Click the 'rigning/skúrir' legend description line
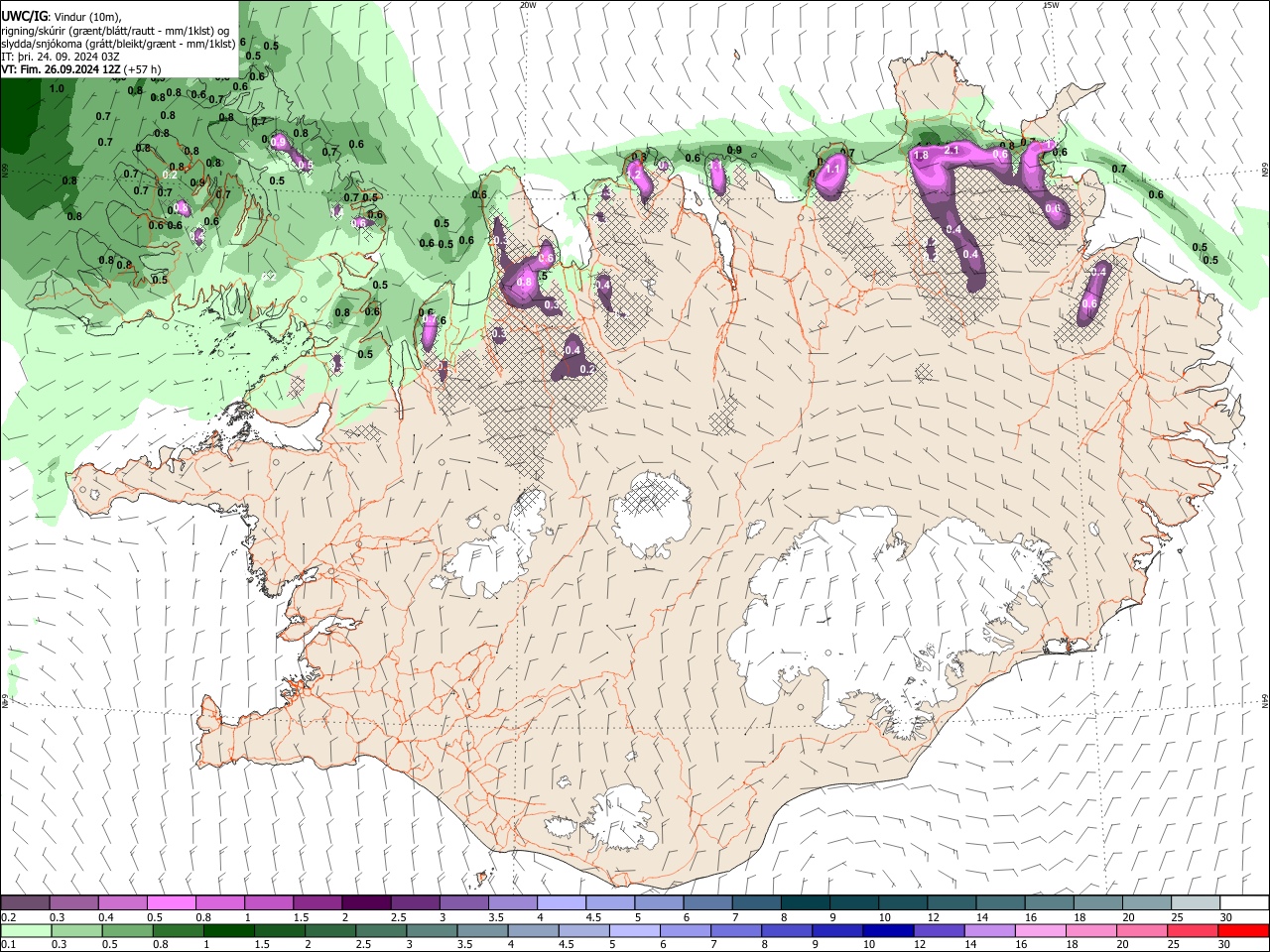Viewport: 1270px width, 952px height. point(115,31)
